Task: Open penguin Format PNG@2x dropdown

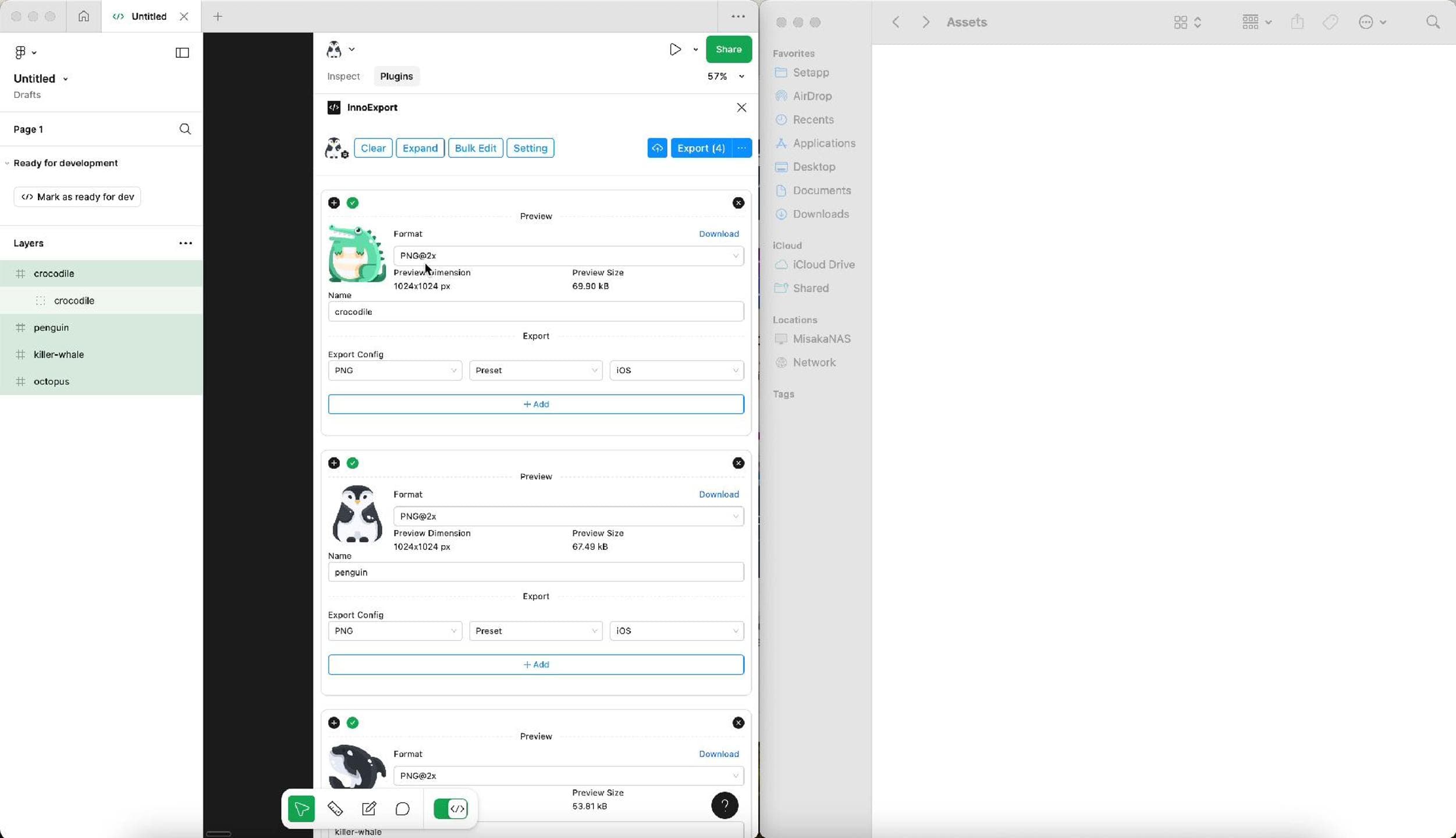Action: pyautogui.click(x=569, y=516)
